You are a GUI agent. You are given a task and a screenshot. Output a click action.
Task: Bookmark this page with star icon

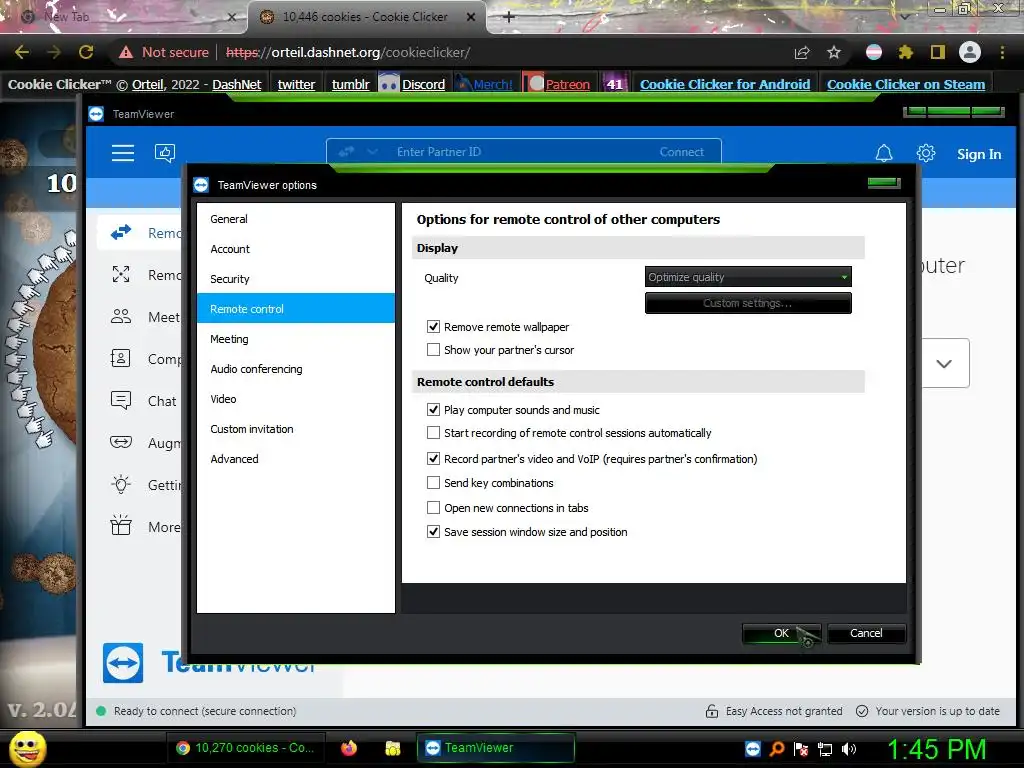click(834, 52)
